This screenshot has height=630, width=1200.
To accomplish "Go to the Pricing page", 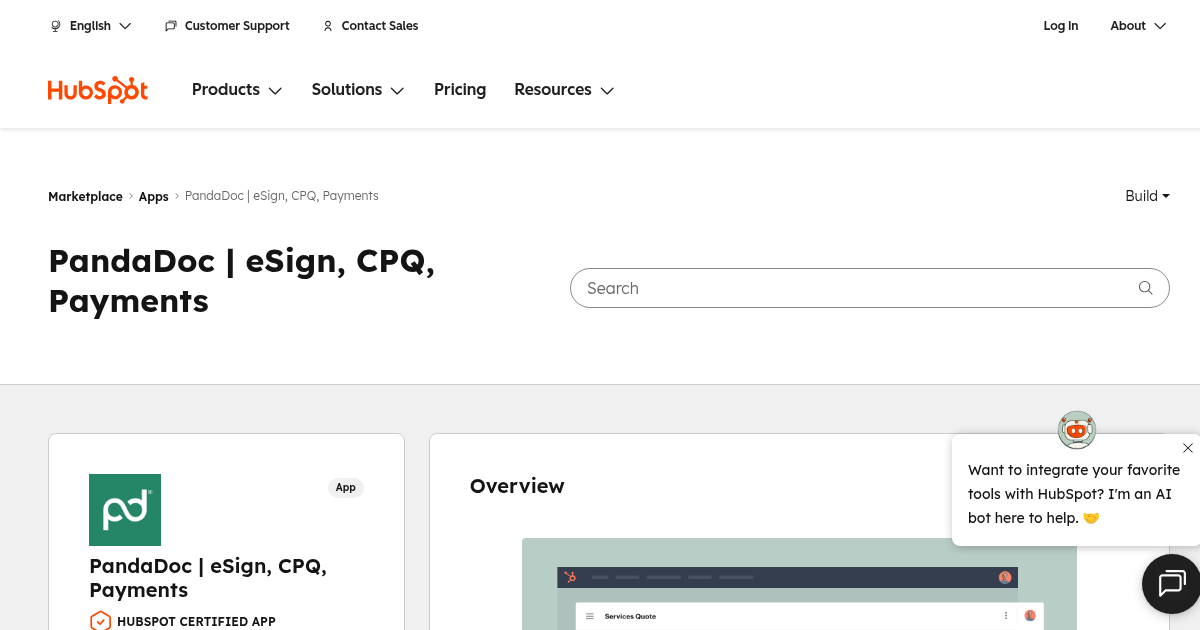I will pos(460,90).
